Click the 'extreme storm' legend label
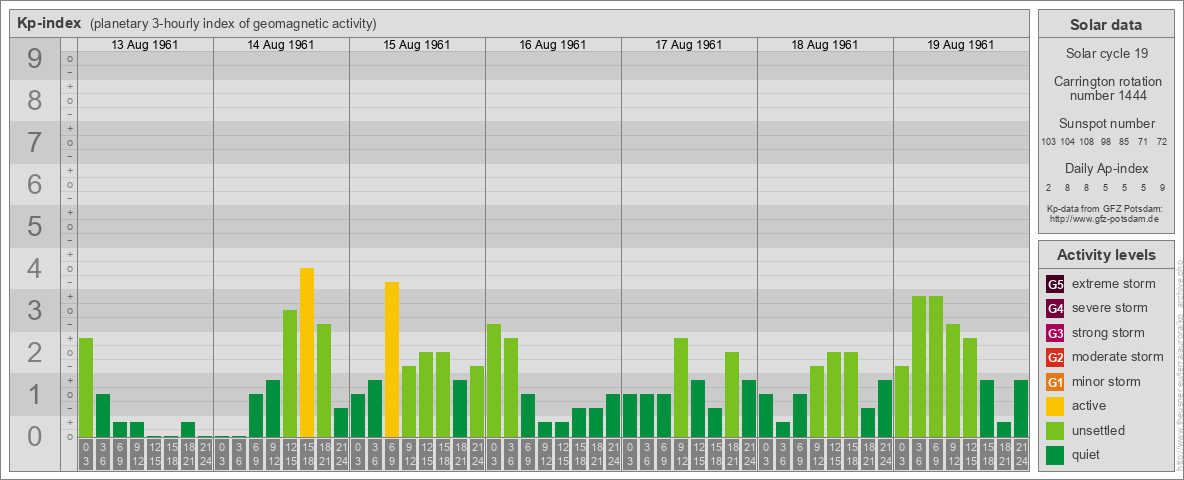Screen dimensions: 1184x480 1114,284
